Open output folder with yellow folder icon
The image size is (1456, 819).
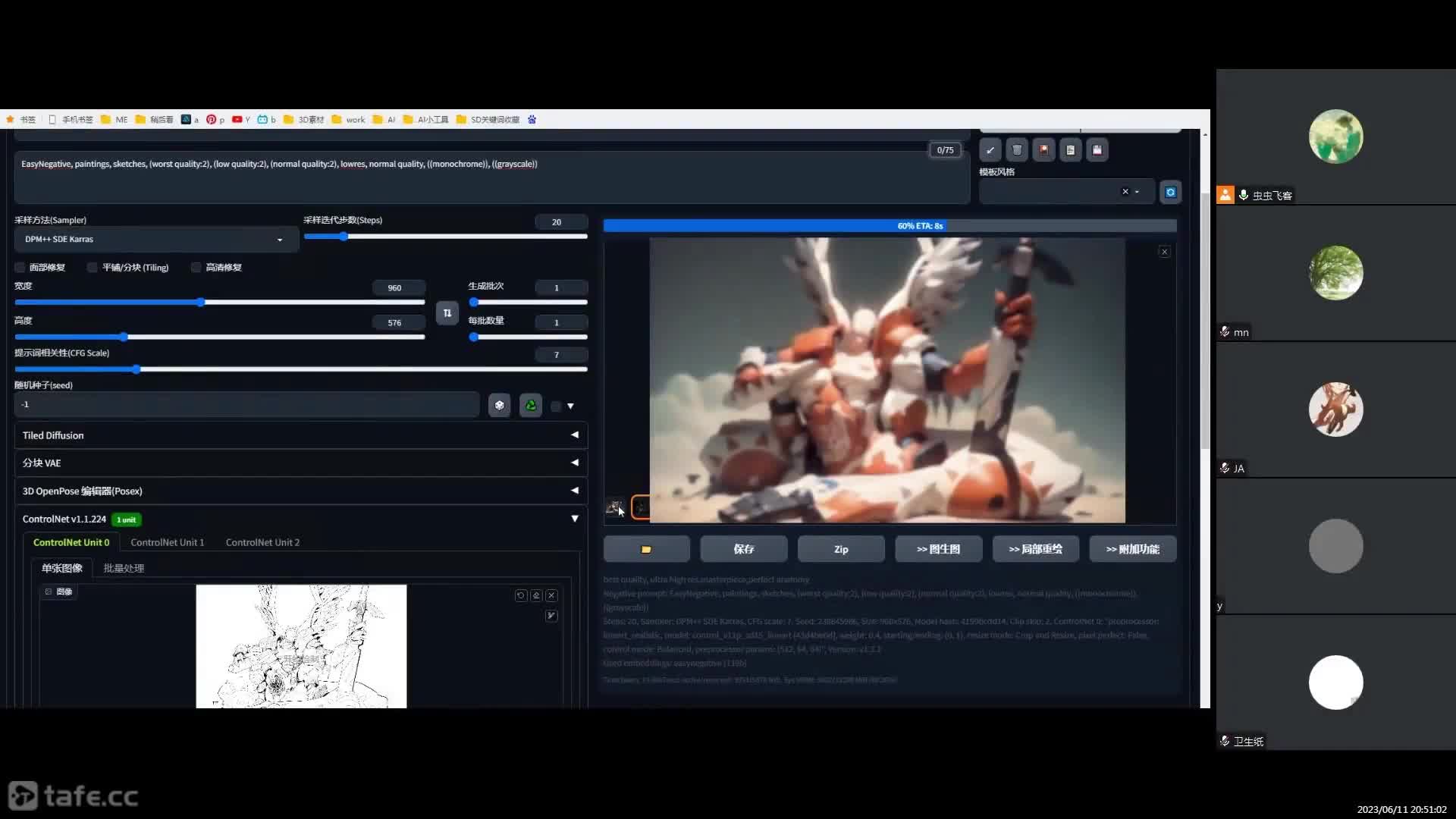[646, 549]
